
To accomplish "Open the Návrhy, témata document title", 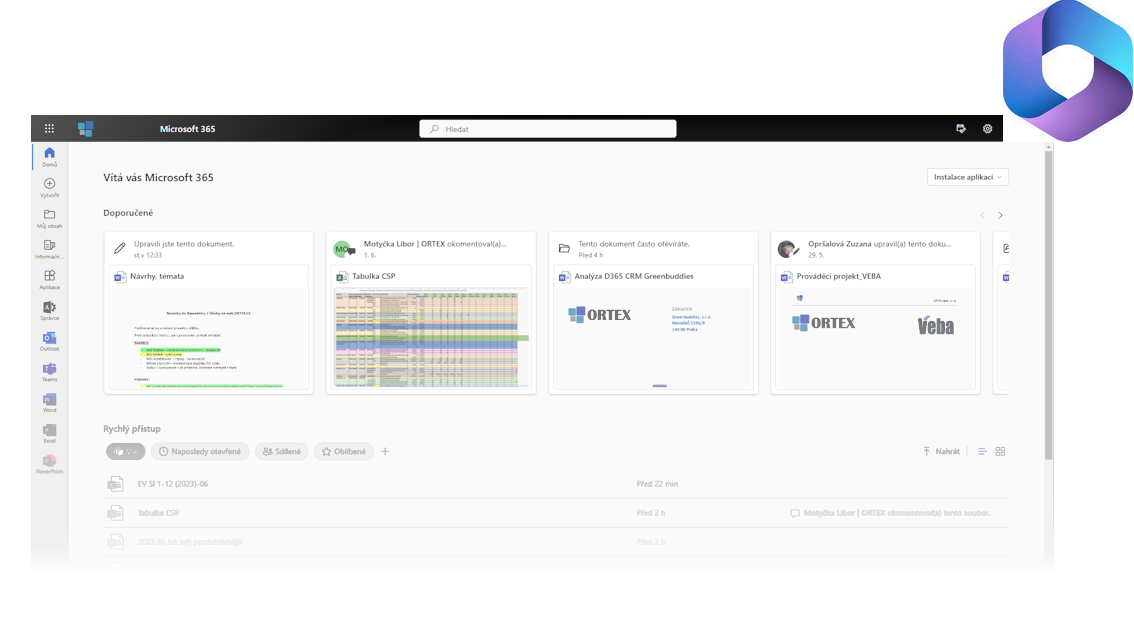I will pos(157,276).
